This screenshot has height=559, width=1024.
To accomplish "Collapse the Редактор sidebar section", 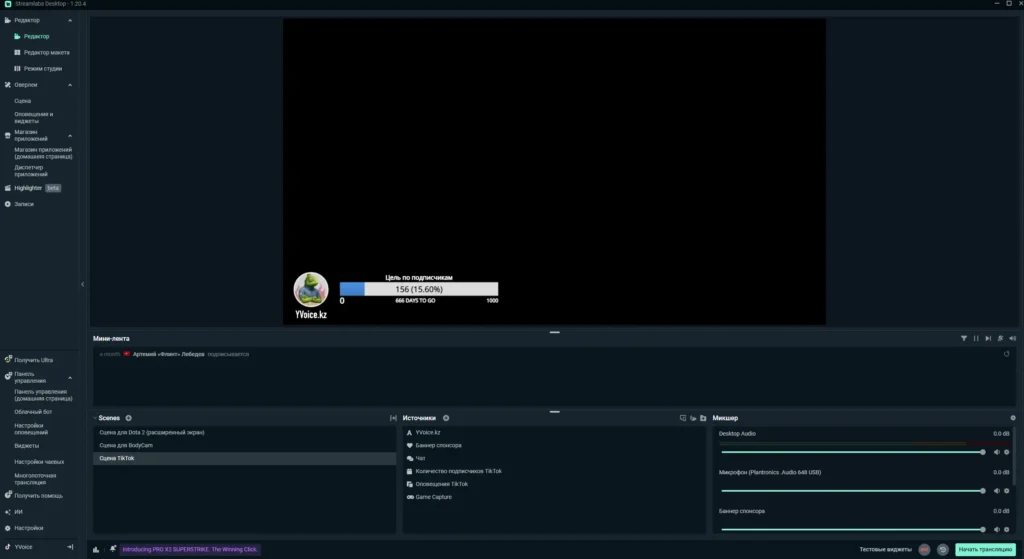I will (69, 20).
